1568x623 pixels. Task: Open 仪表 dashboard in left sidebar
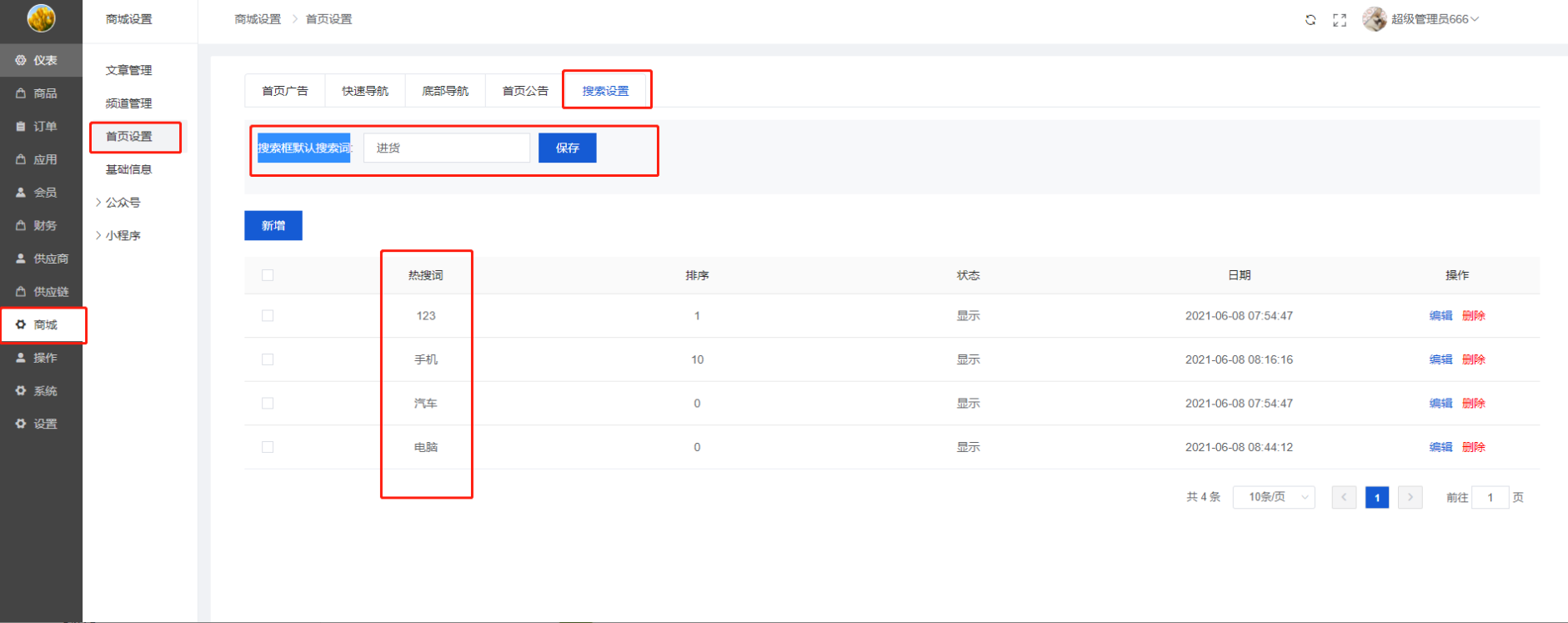[x=42, y=60]
